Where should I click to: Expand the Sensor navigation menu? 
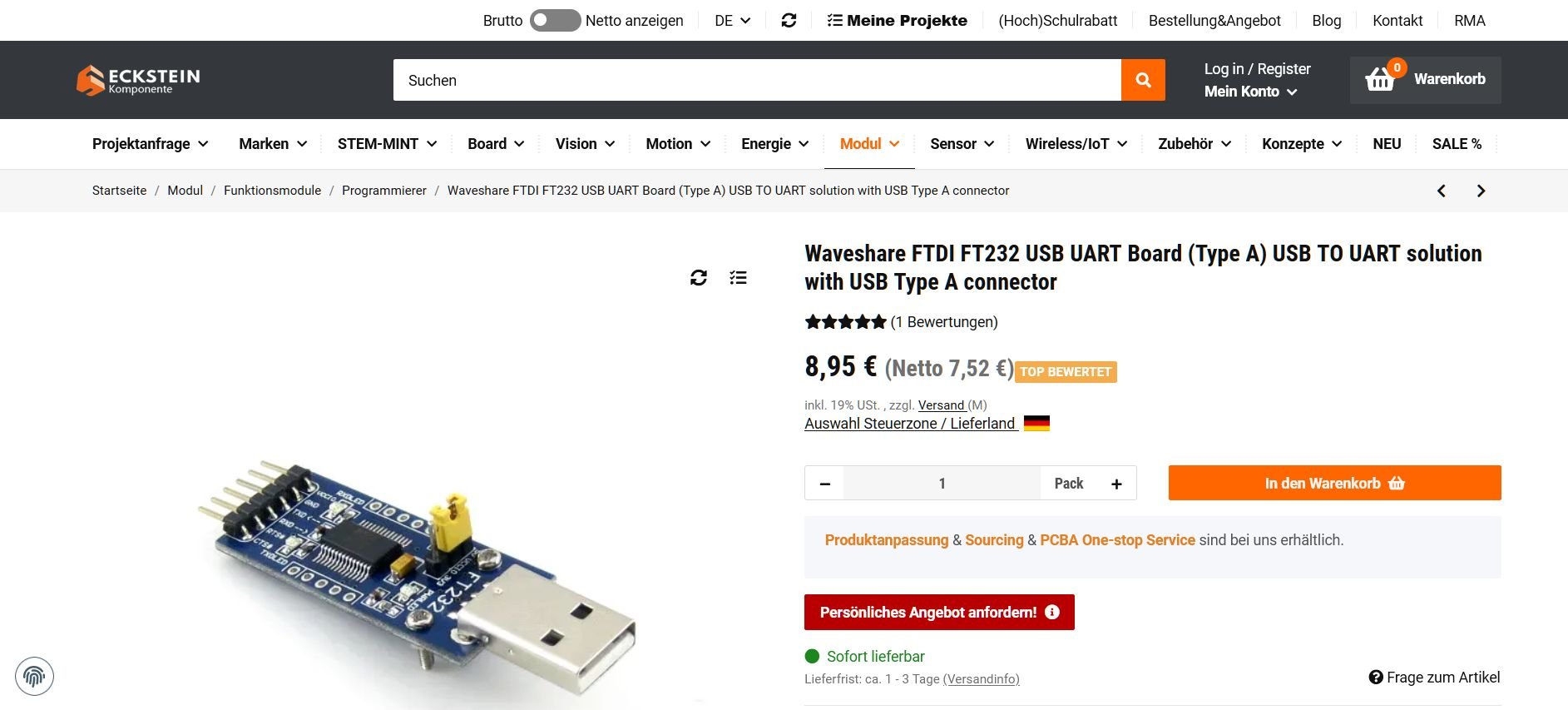[962, 144]
